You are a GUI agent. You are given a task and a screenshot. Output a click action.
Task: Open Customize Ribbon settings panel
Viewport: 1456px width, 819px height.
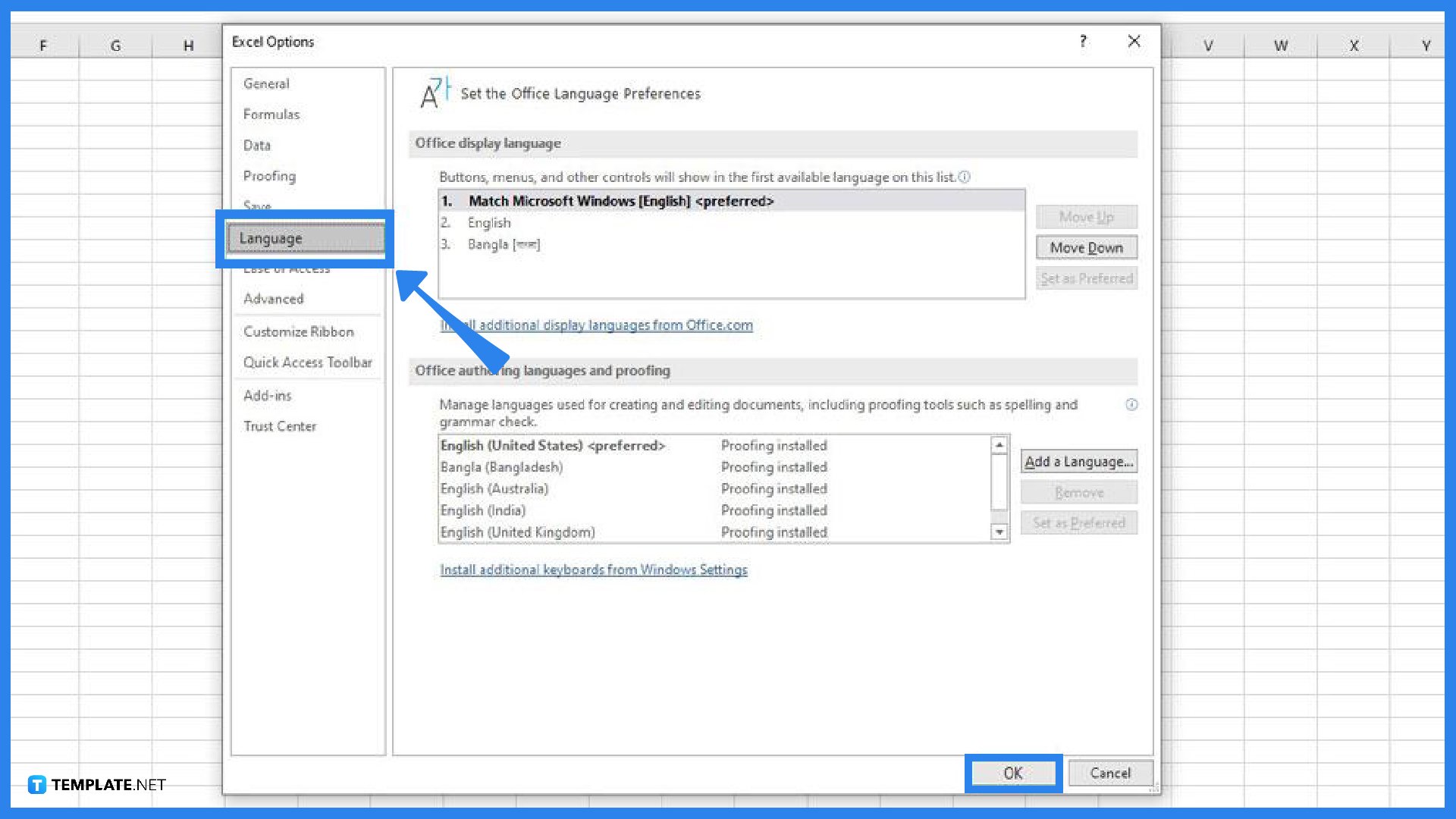[x=298, y=331]
